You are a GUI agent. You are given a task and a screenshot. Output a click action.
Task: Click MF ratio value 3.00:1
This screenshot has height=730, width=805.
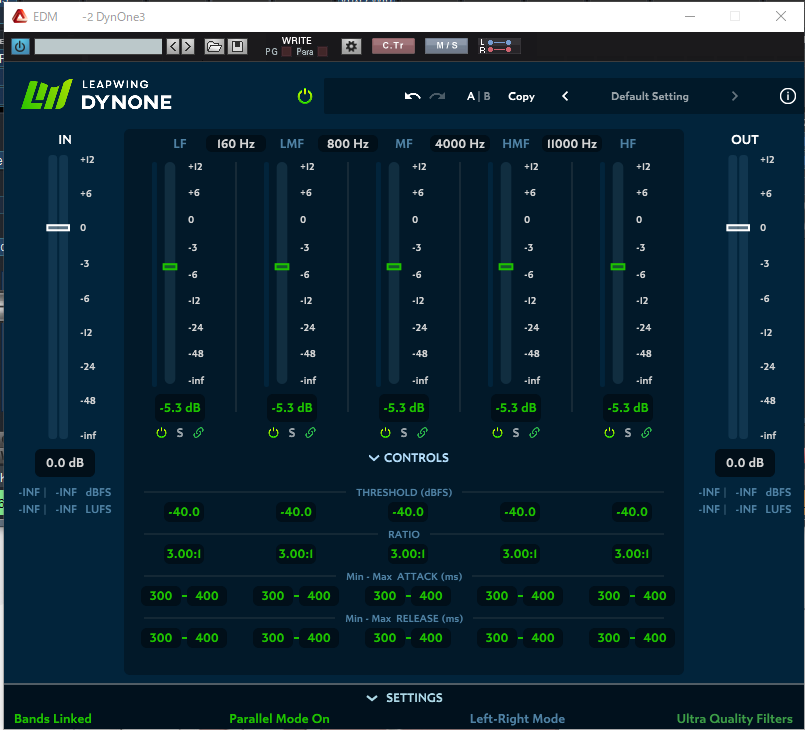[x=408, y=554]
